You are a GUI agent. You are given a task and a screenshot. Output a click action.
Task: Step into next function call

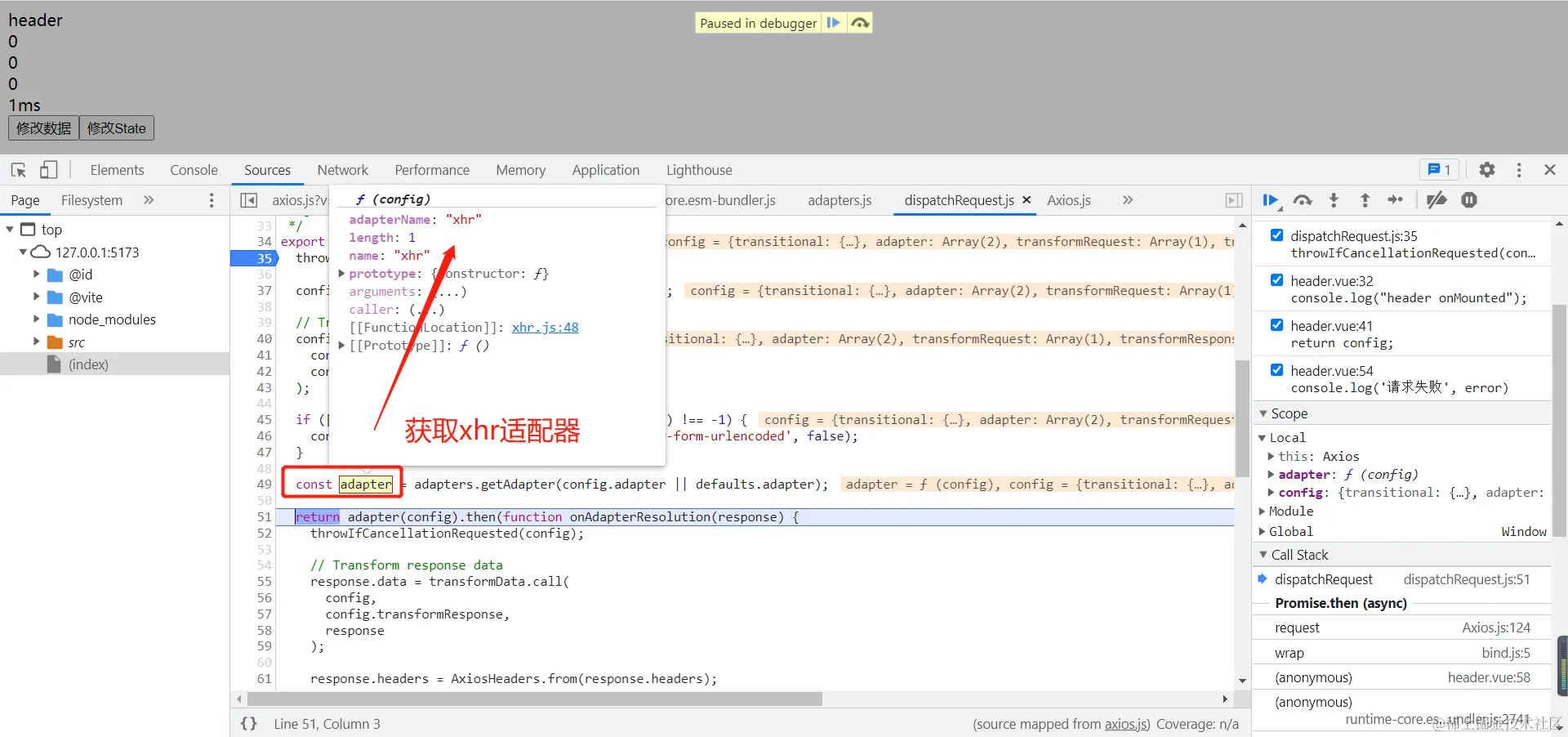(x=1334, y=200)
